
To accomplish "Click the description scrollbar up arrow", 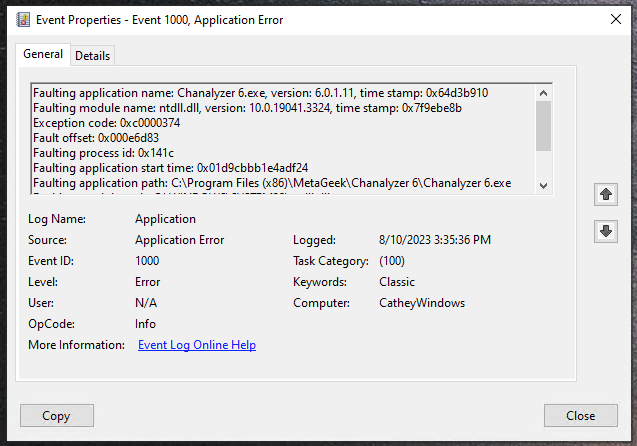I will (543, 93).
